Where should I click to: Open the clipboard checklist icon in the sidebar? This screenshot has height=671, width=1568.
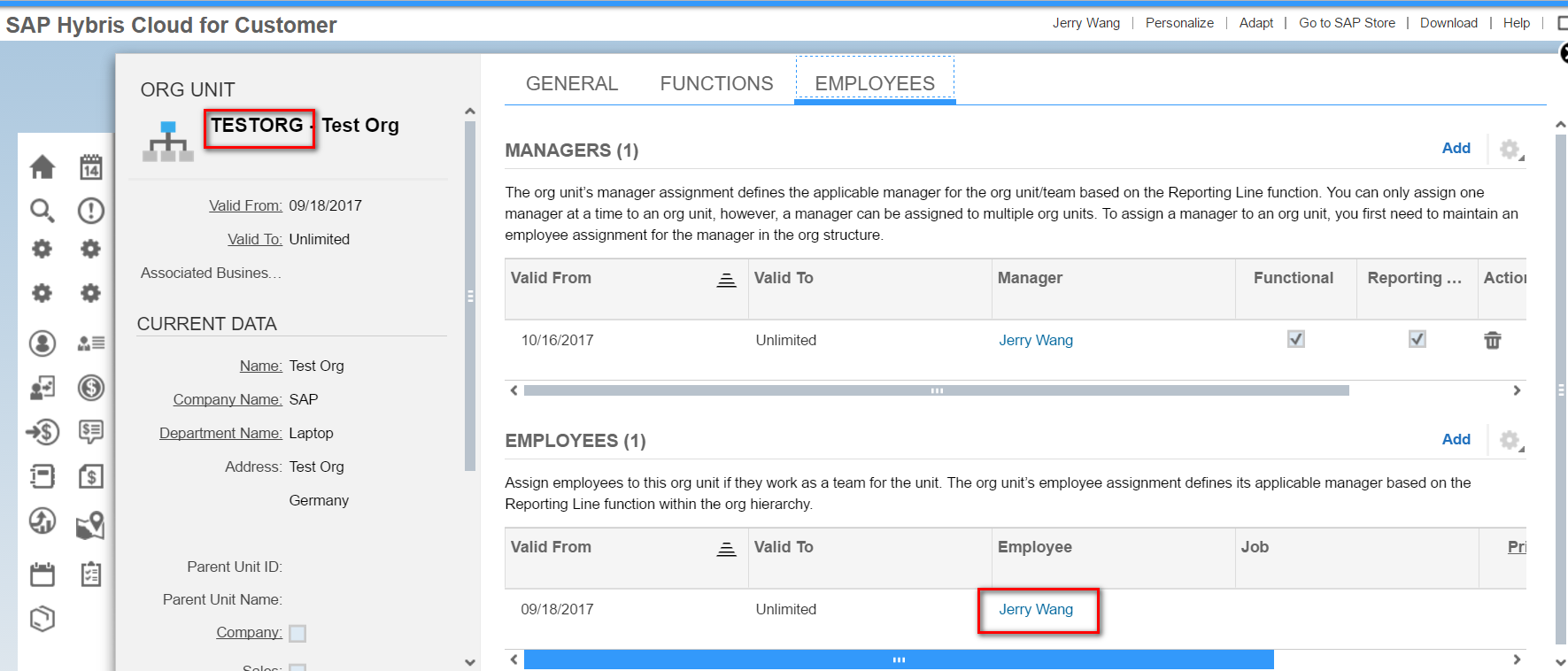[90, 574]
